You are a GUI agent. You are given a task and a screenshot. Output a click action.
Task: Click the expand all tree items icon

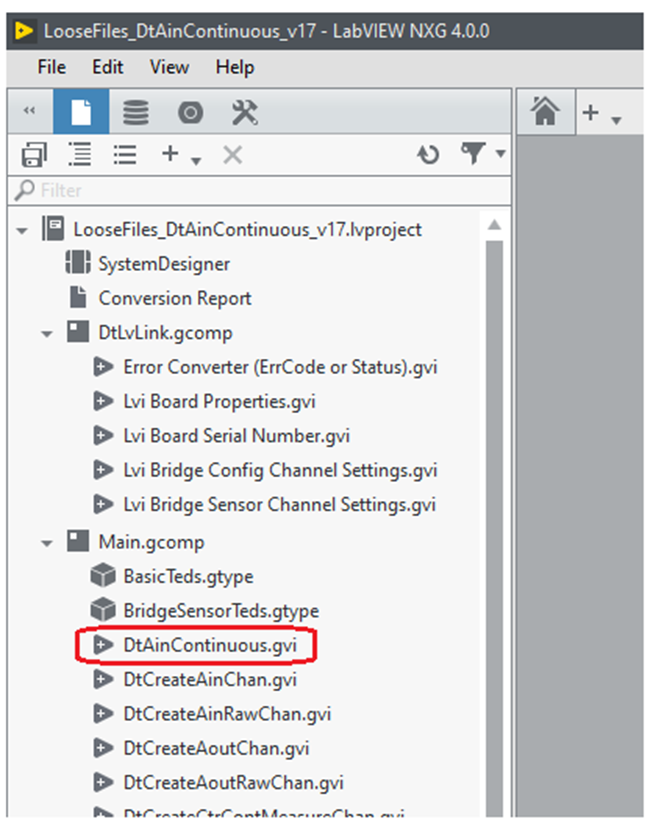[x=80, y=155]
